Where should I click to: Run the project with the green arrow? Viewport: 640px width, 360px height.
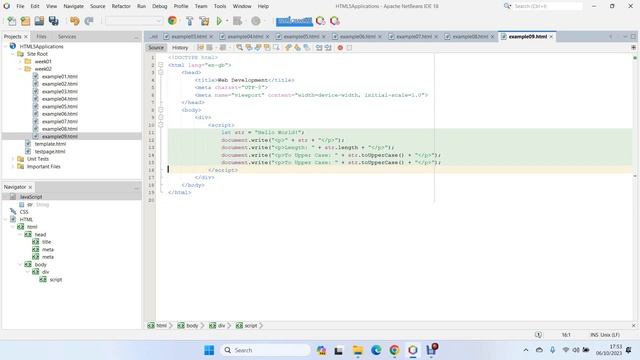[x=219, y=21]
